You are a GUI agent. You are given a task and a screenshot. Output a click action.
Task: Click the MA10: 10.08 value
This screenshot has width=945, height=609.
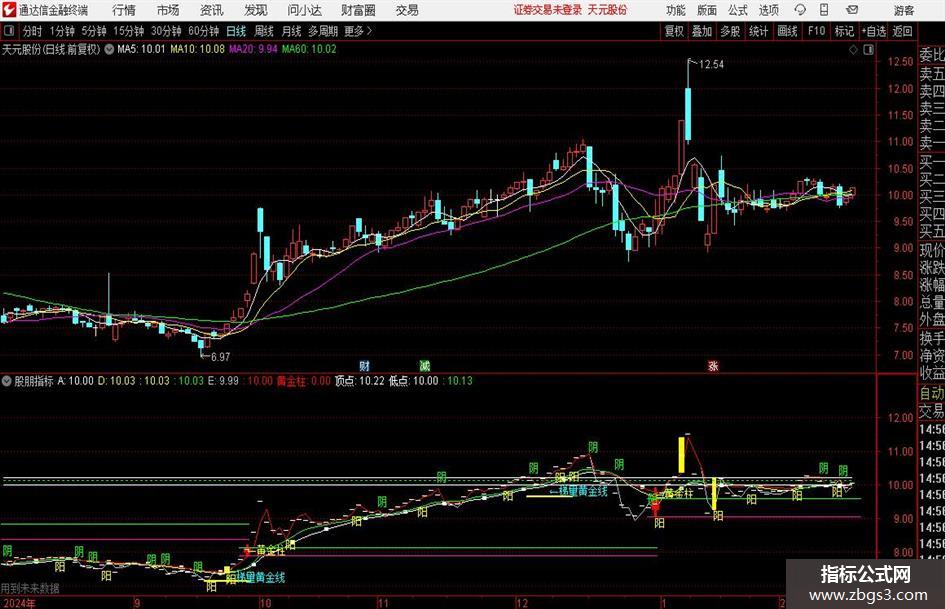pyautogui.click(x=198, y=49)
